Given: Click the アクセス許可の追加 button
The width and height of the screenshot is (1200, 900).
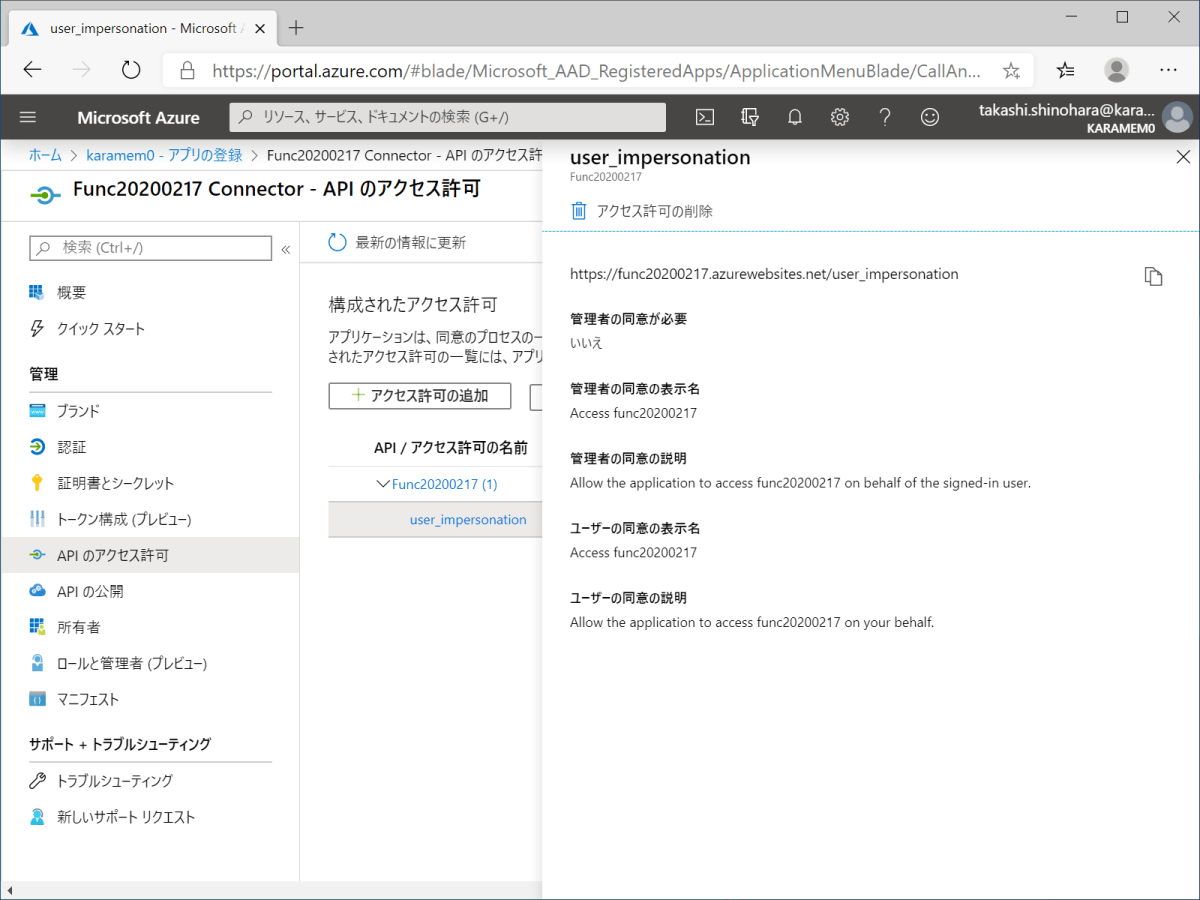Looking at the screenshot, I should point(420,396).
